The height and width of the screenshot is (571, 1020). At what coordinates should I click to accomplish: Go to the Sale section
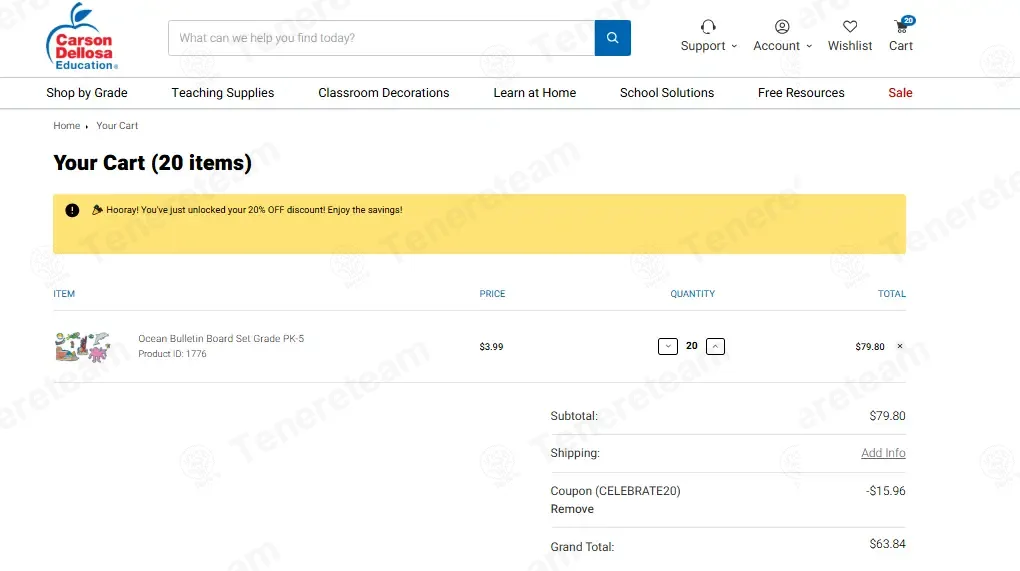point(900,93)
